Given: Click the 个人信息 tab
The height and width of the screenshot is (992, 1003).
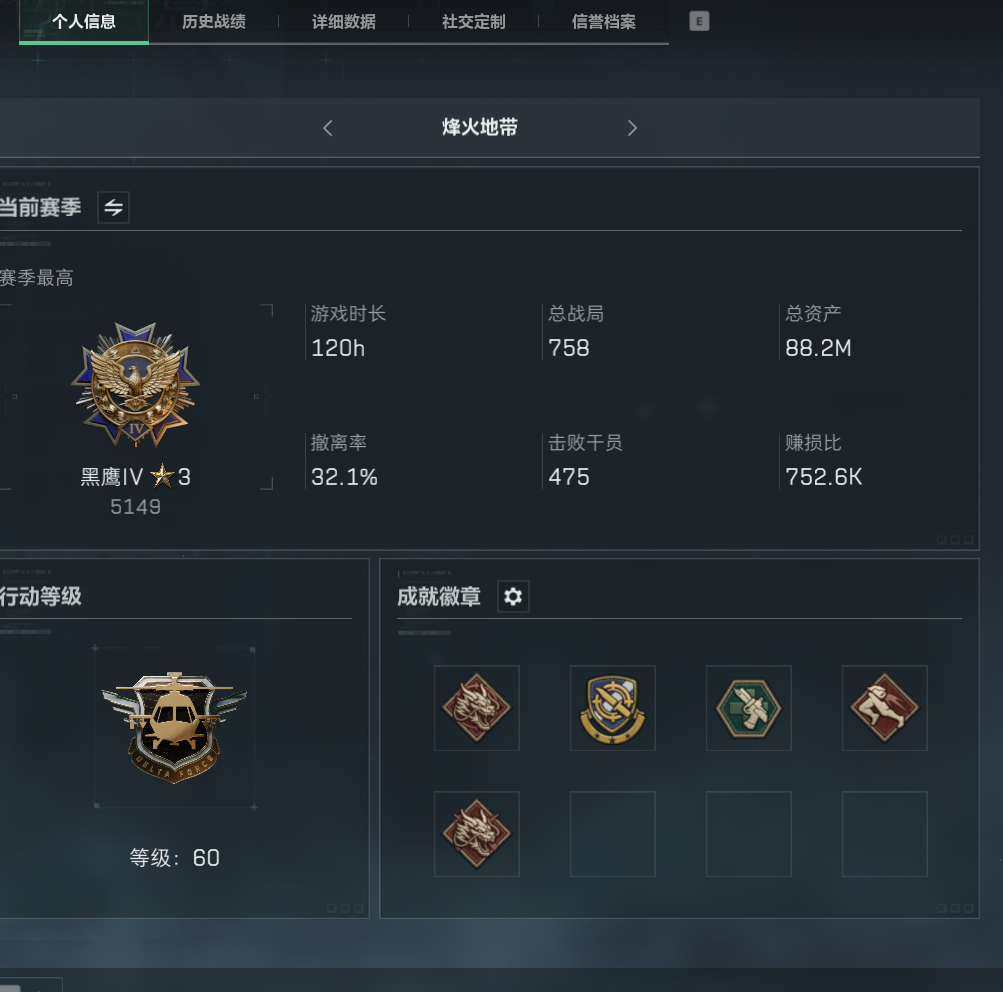Looking at the screenshot, I should pos(84,22).
